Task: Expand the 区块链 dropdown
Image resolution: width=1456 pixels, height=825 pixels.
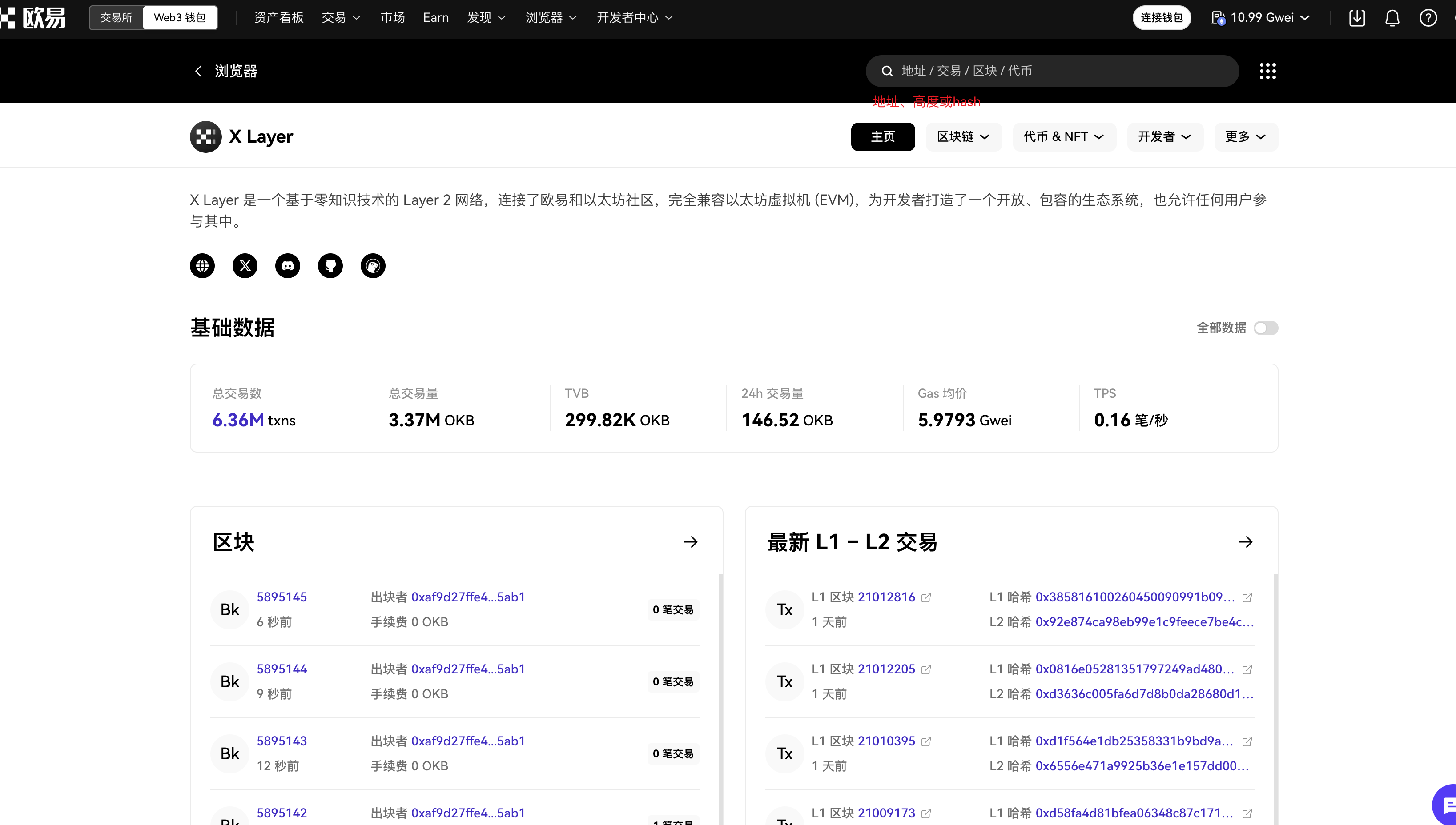Action: pyautogui.click(x=963, y=136)
